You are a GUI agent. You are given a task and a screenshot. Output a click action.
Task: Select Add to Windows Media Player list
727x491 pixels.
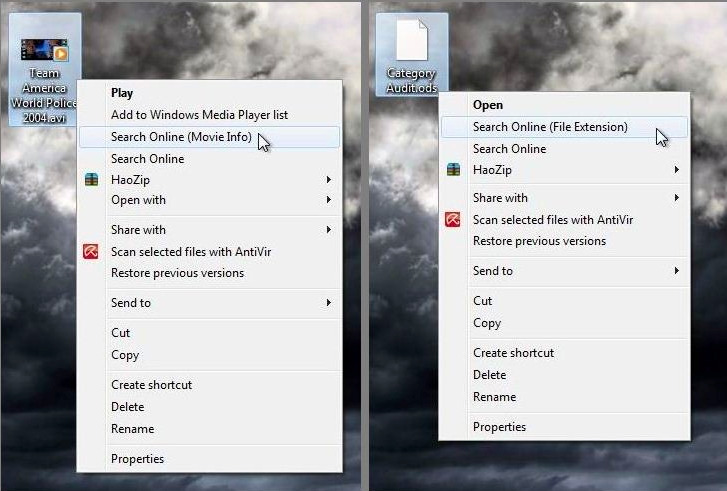tap(199, 115)
